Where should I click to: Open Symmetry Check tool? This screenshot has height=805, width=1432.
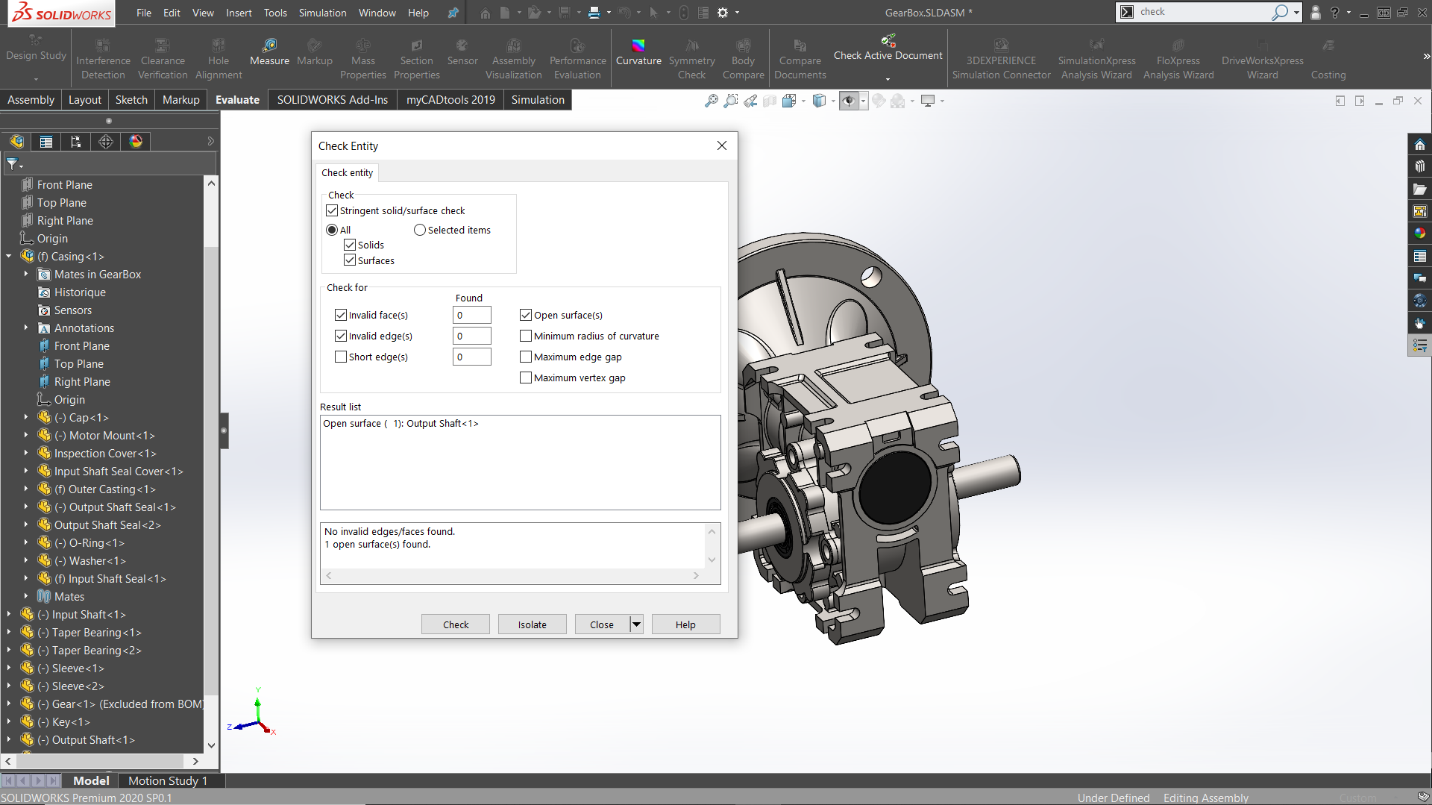click(692, 59)
